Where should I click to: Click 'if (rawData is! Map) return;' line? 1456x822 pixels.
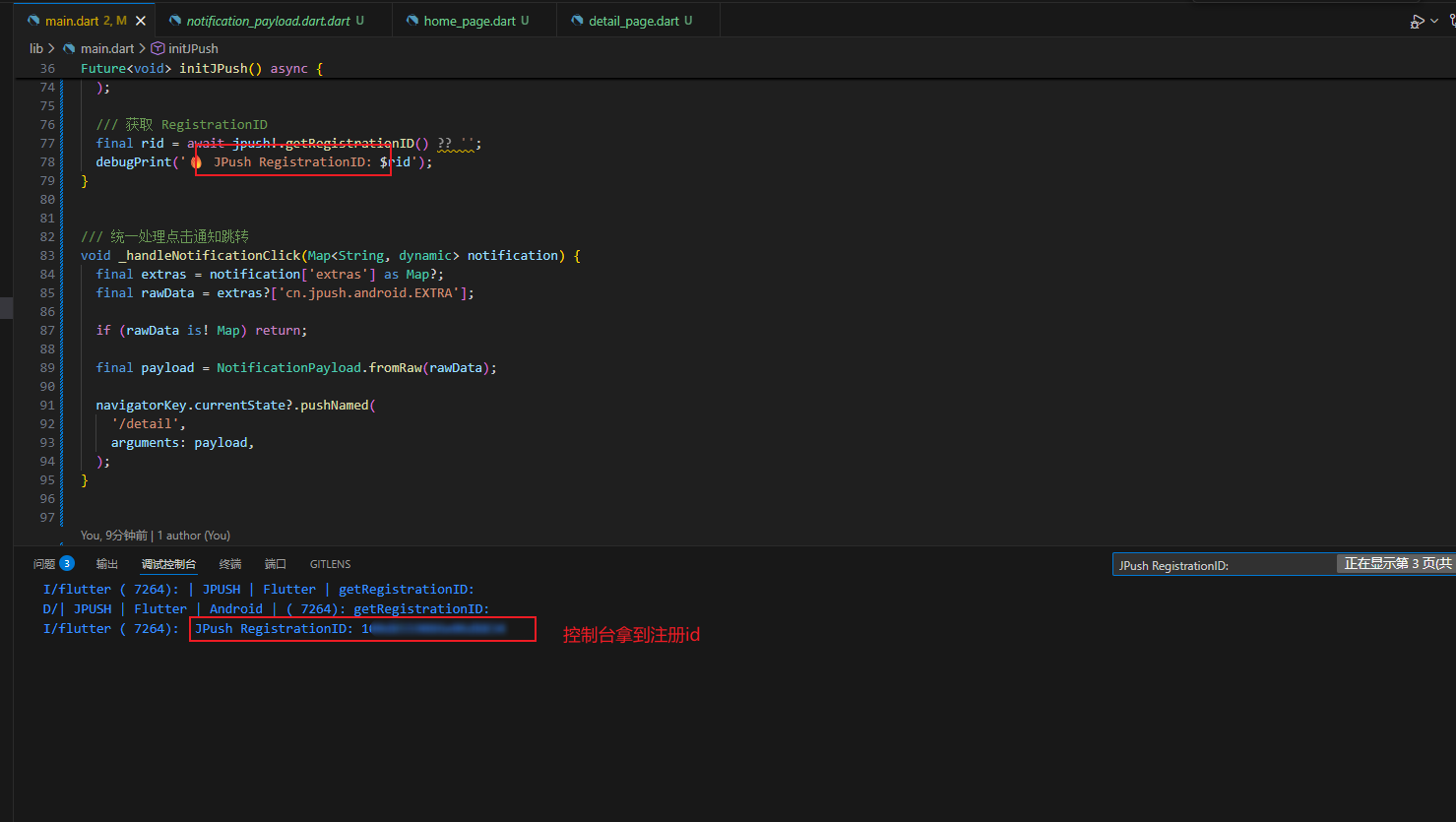point(202,330)
